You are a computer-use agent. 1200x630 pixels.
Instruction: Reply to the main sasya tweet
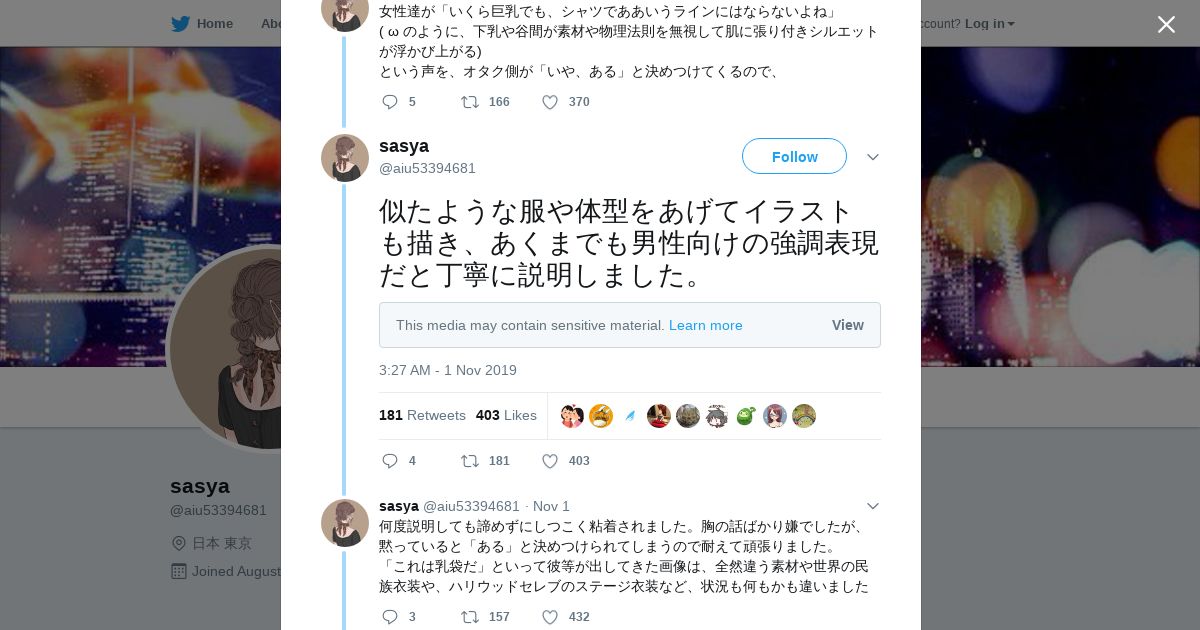[390, 461]
